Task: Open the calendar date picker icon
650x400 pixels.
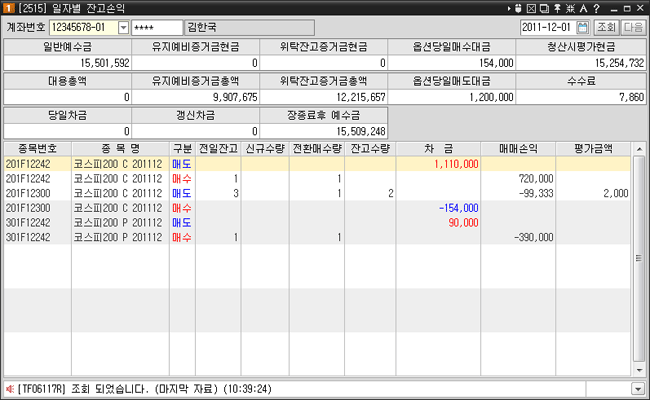Action: pos(583,28)
